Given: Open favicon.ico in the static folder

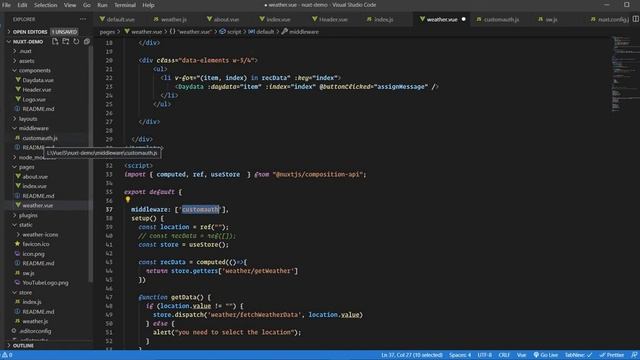Looking at the screenshot, I should tap(36, 244).
